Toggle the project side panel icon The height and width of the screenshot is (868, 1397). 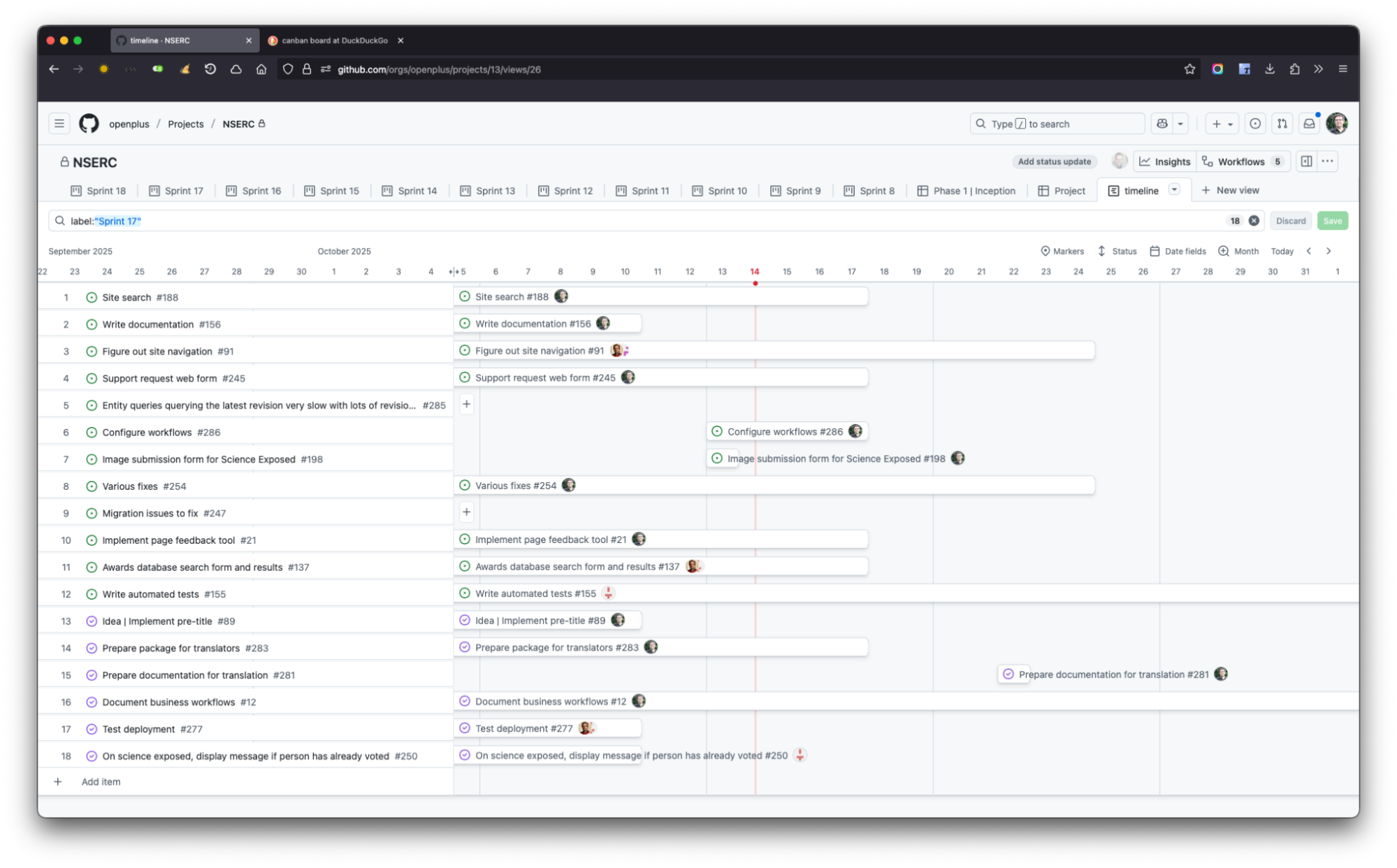coord(1305,161)
